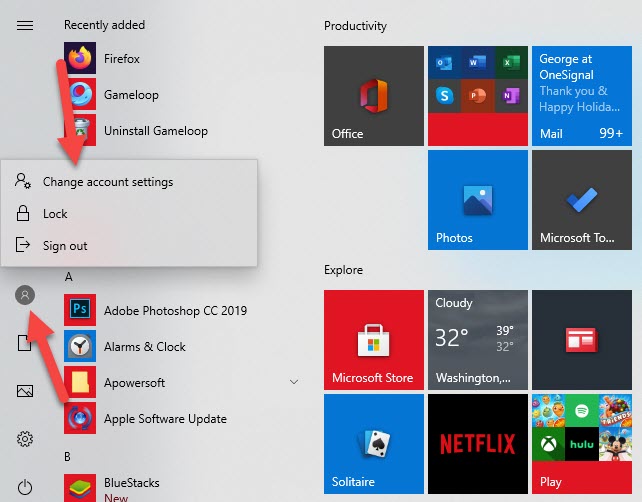This screenshot has width=642, height=502.
Task: Open Settings gear in sidebar
Action: tap(26, 439)
